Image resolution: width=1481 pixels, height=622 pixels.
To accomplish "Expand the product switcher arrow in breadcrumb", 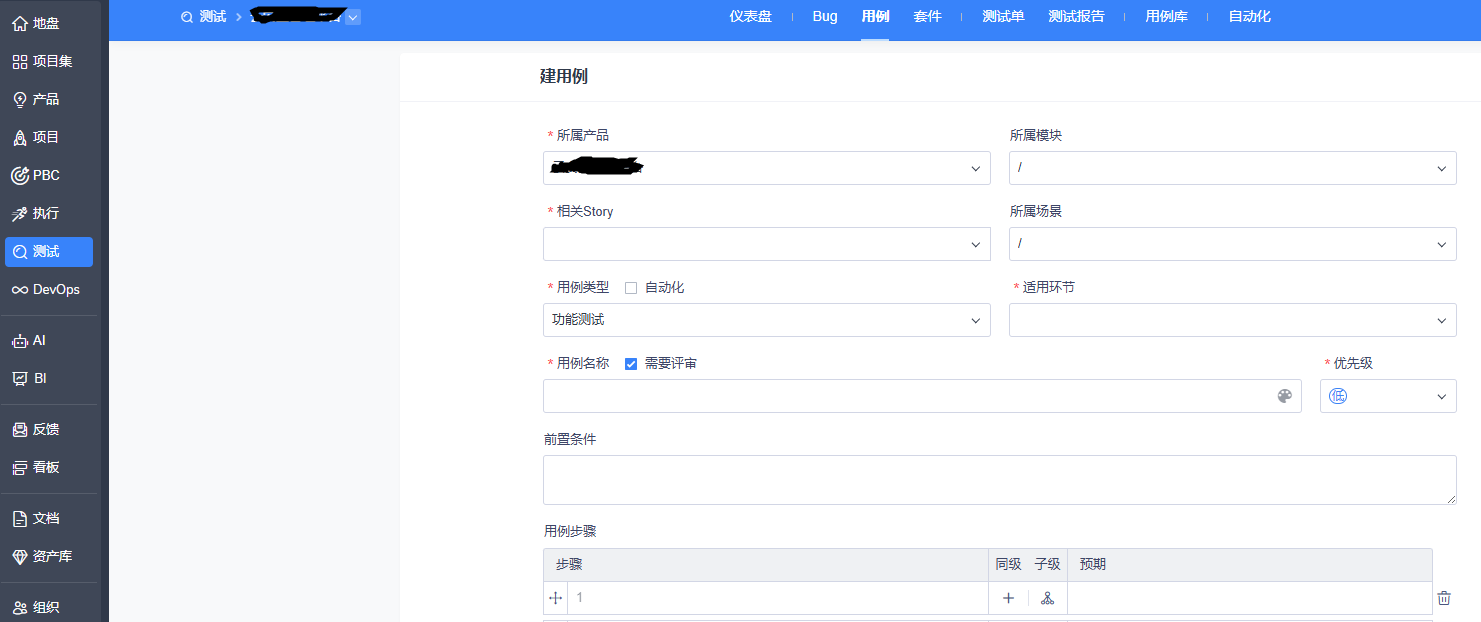I will tap(353, 17).
